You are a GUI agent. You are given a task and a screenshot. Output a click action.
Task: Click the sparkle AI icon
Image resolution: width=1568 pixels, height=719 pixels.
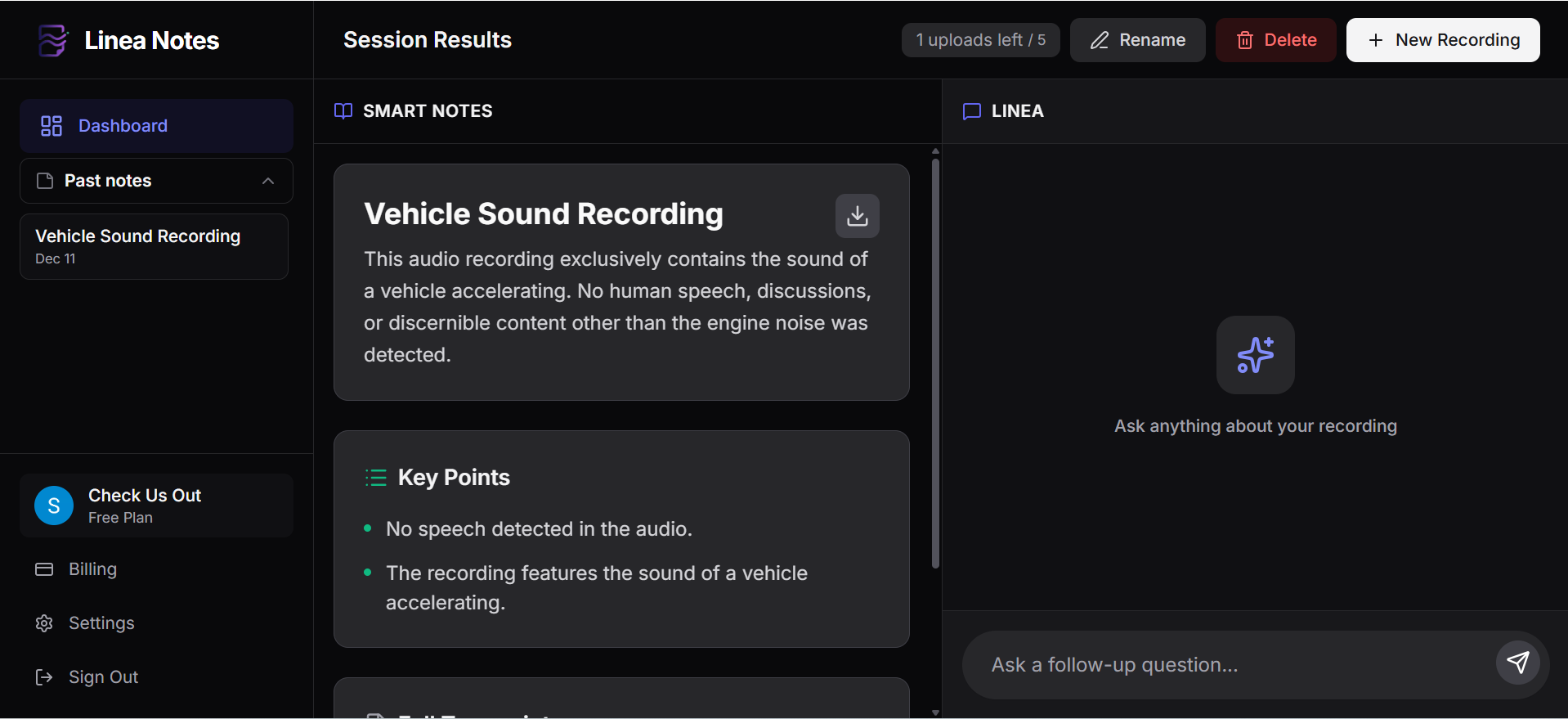coord(1255,355)
